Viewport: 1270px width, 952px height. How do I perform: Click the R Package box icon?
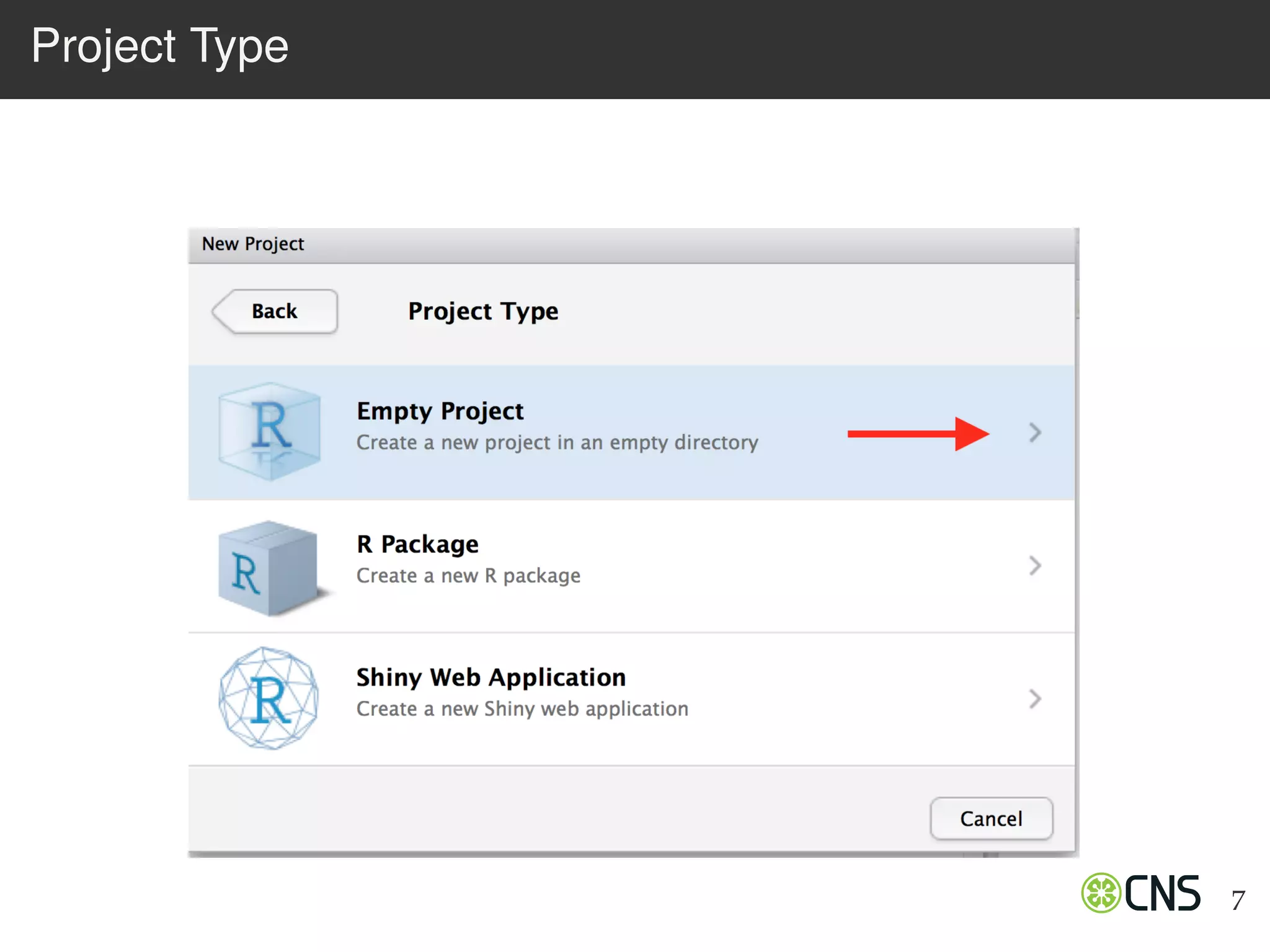coord(269,568)
